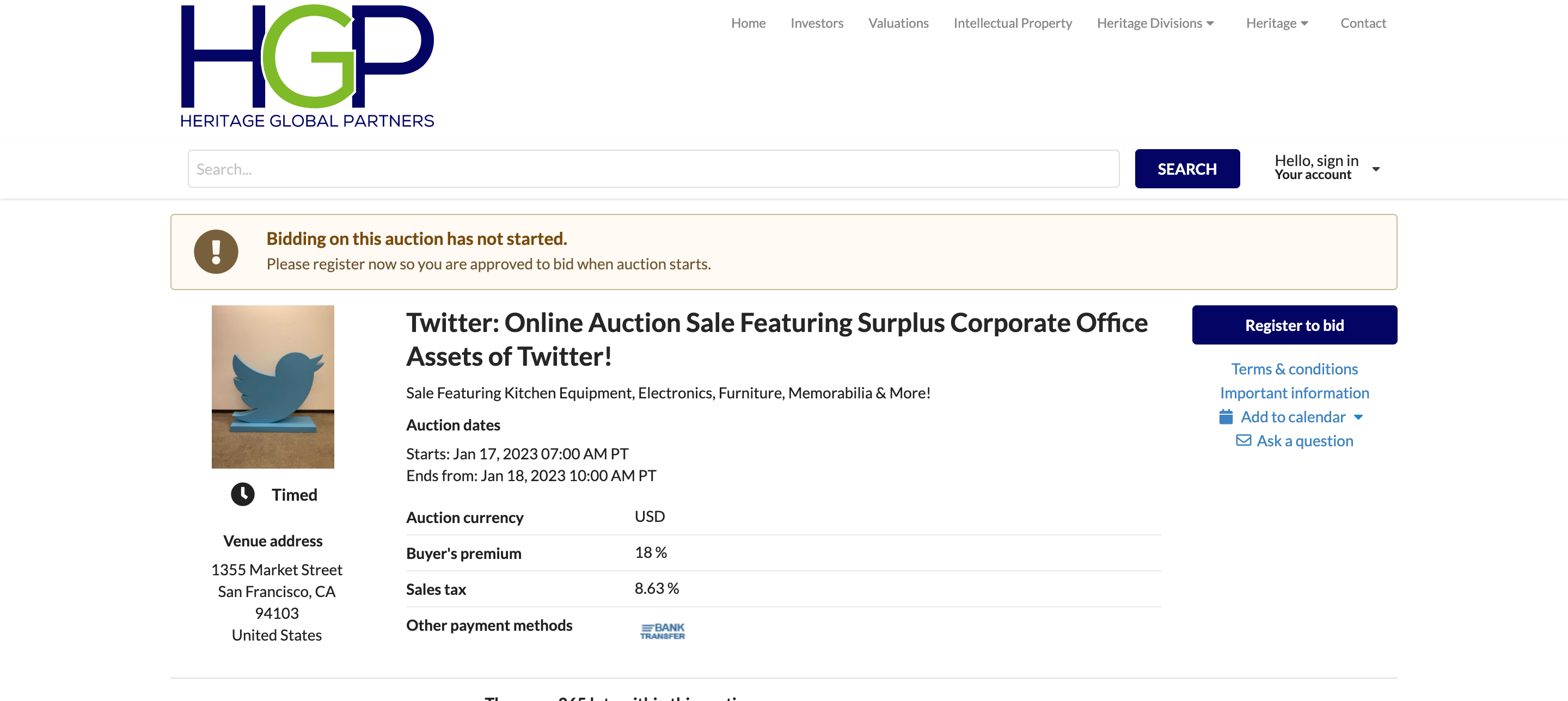Click the calendar icon beside Add to calendar
The height and width of the screenshot is (701, 1568).
[1226, 417]
